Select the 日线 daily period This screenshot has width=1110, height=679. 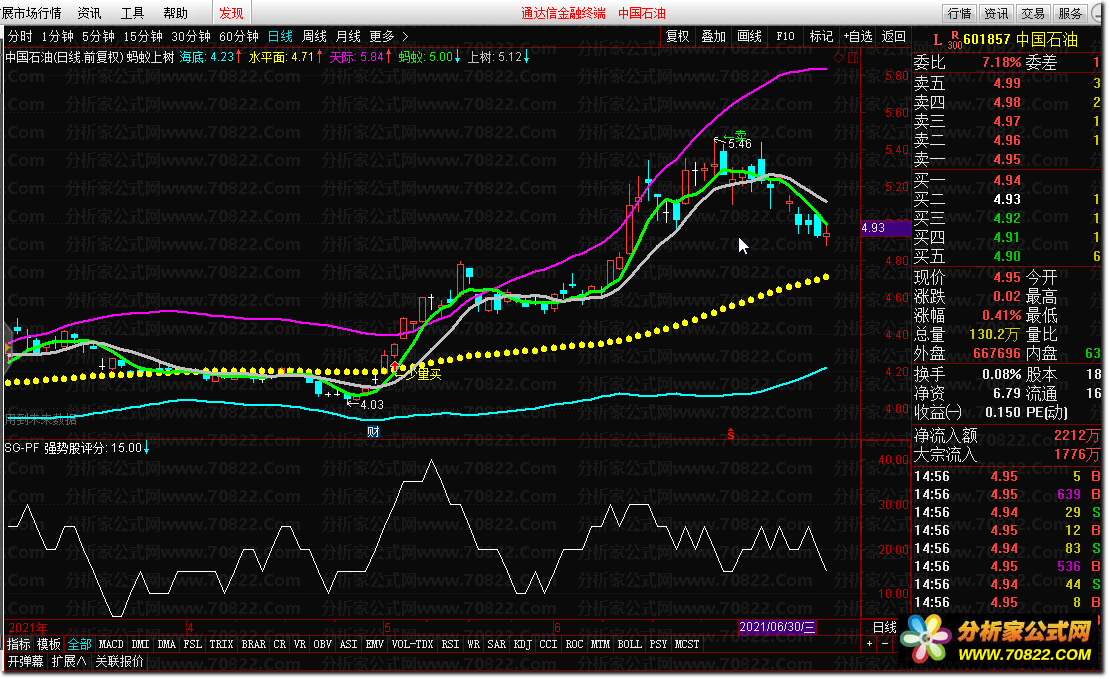click(280, 36)
